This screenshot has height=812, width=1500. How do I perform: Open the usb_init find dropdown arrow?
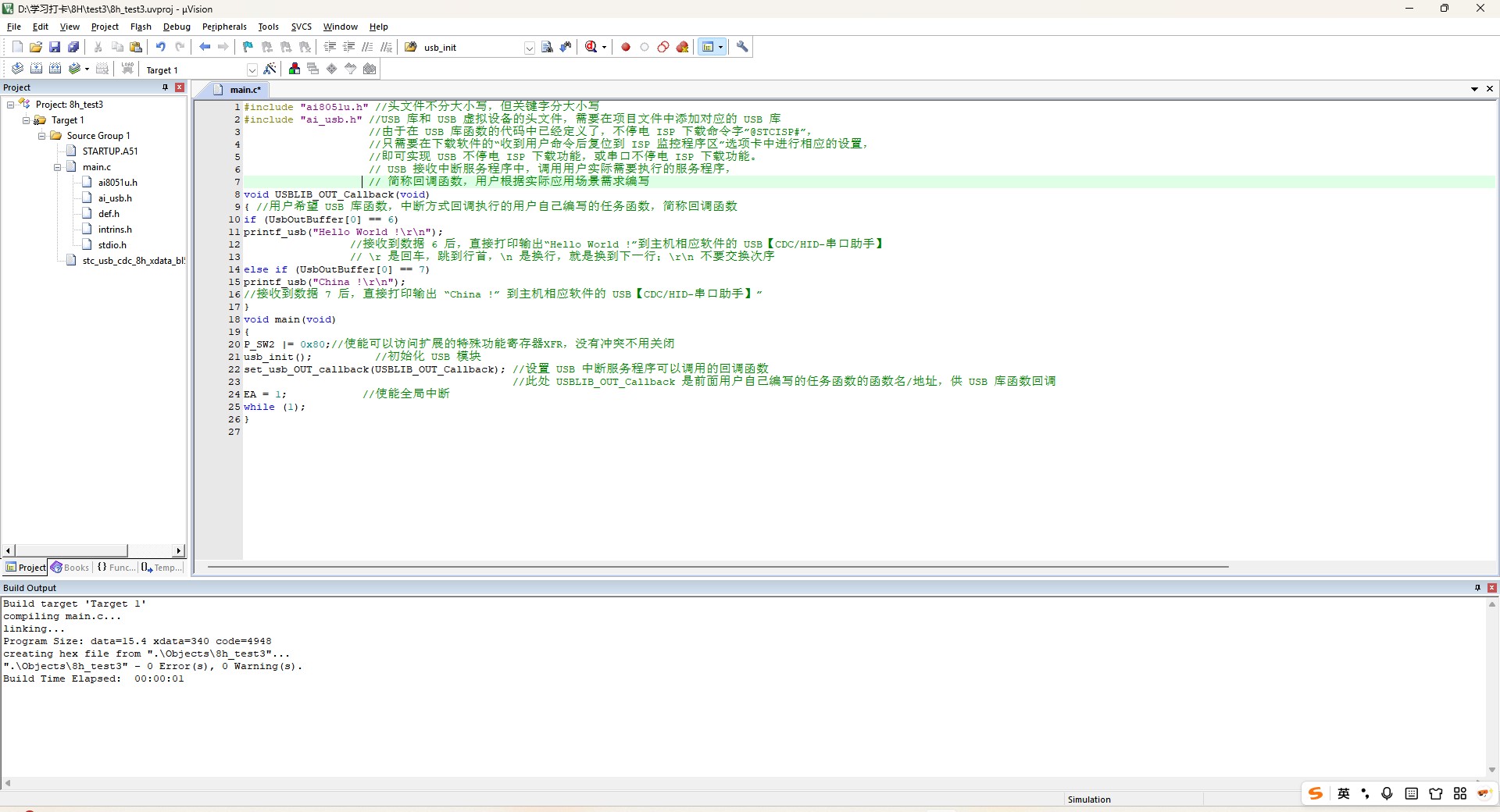[x=529, y=48]
